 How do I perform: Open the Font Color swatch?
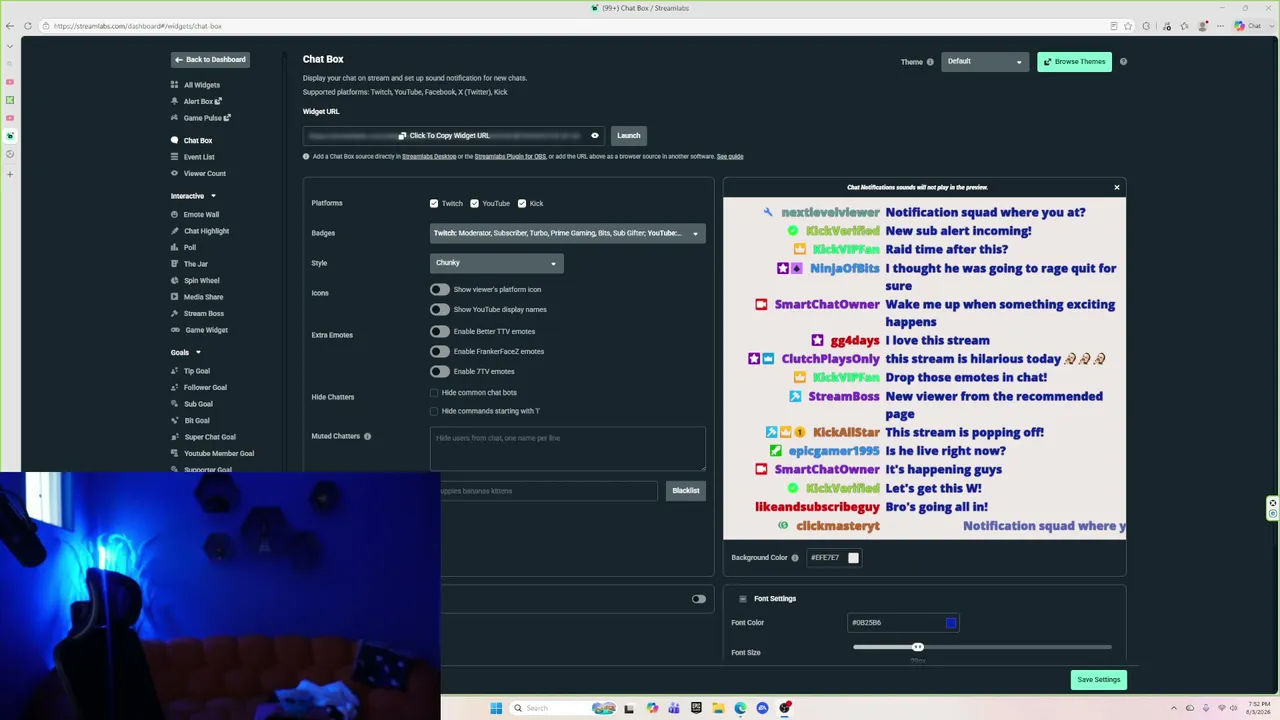click(951, 623)
